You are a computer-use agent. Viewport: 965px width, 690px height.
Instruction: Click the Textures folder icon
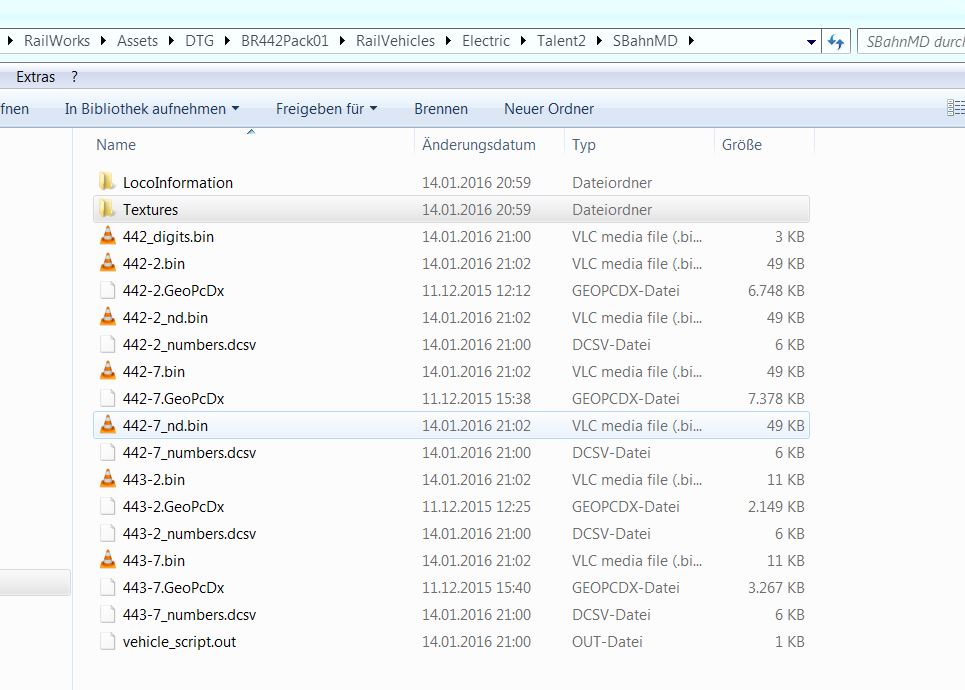[107, 209]
